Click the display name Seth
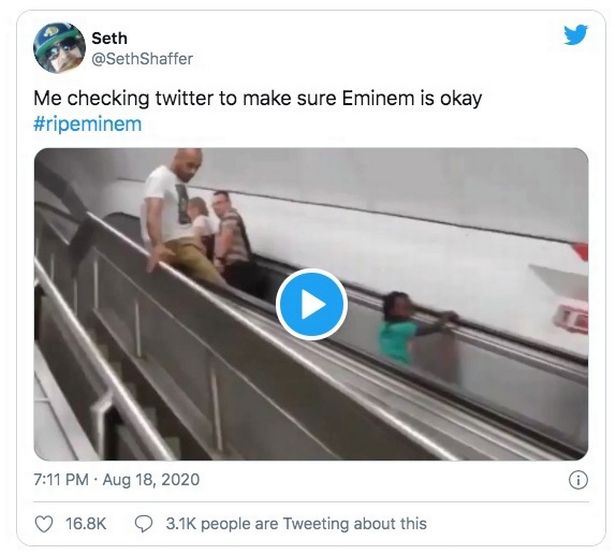615x554 pixels. click(109, 38)
